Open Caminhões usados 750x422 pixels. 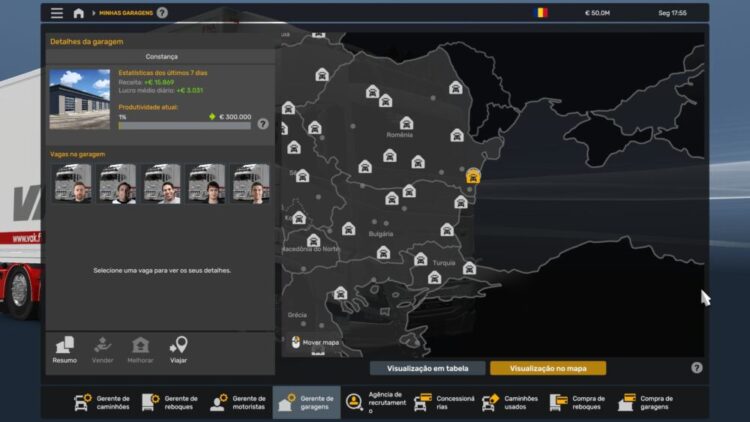[510, 402]
